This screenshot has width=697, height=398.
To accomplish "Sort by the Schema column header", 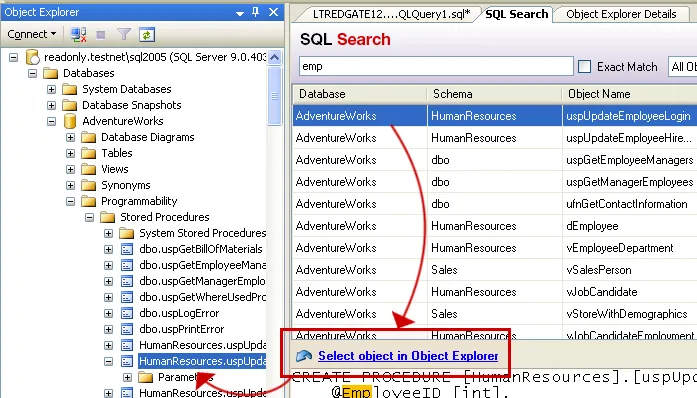I will pyautogui.click(x=494, y=94).
